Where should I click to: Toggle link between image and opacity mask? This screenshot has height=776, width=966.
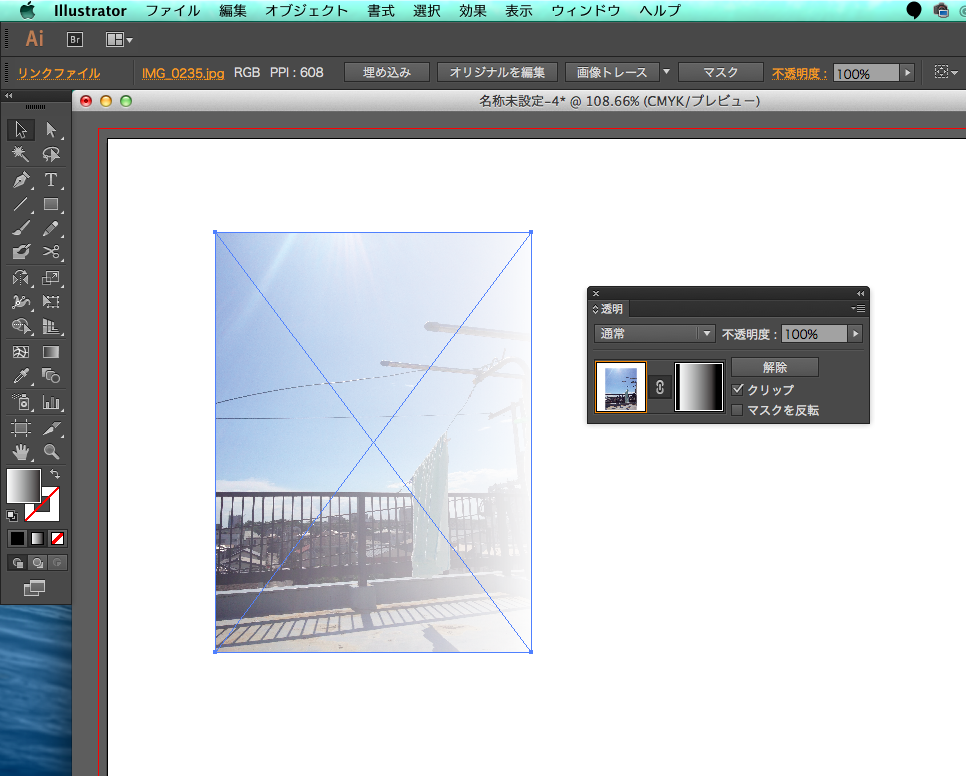tap(660, 387)
